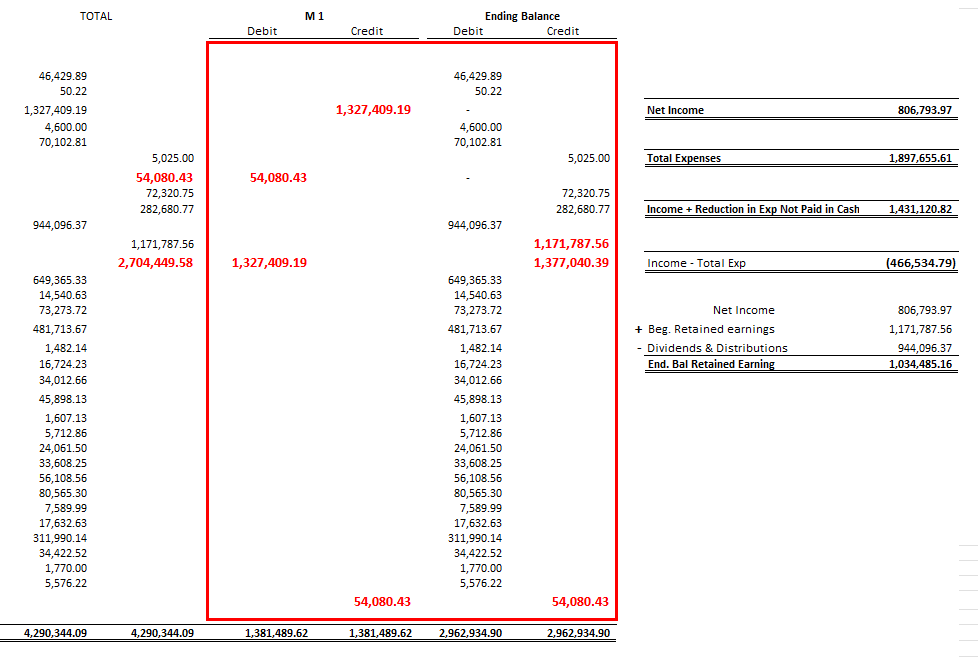Select Ending Balance Debit total 2,962,934.90
978x660 pixels.
point(470,633)
